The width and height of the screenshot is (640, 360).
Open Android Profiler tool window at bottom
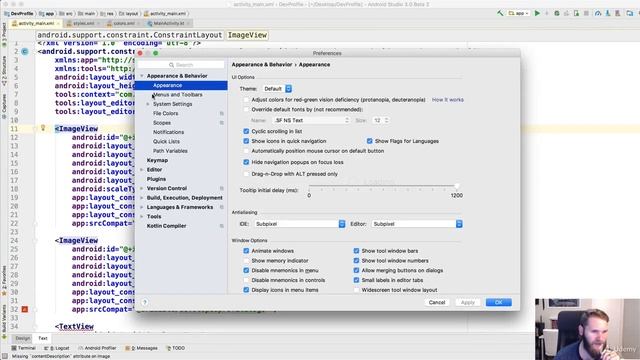pos(97,348)
